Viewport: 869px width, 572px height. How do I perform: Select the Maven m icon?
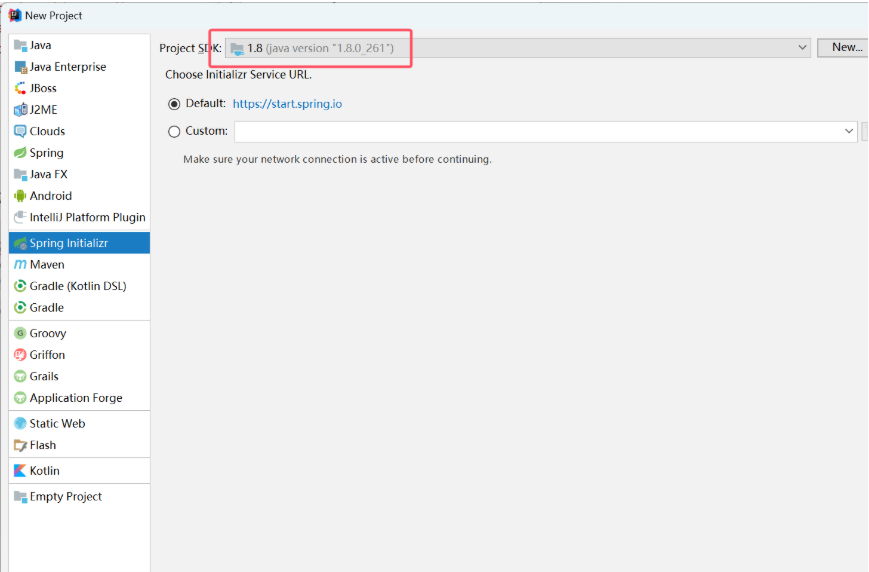[x=21, y=264]
